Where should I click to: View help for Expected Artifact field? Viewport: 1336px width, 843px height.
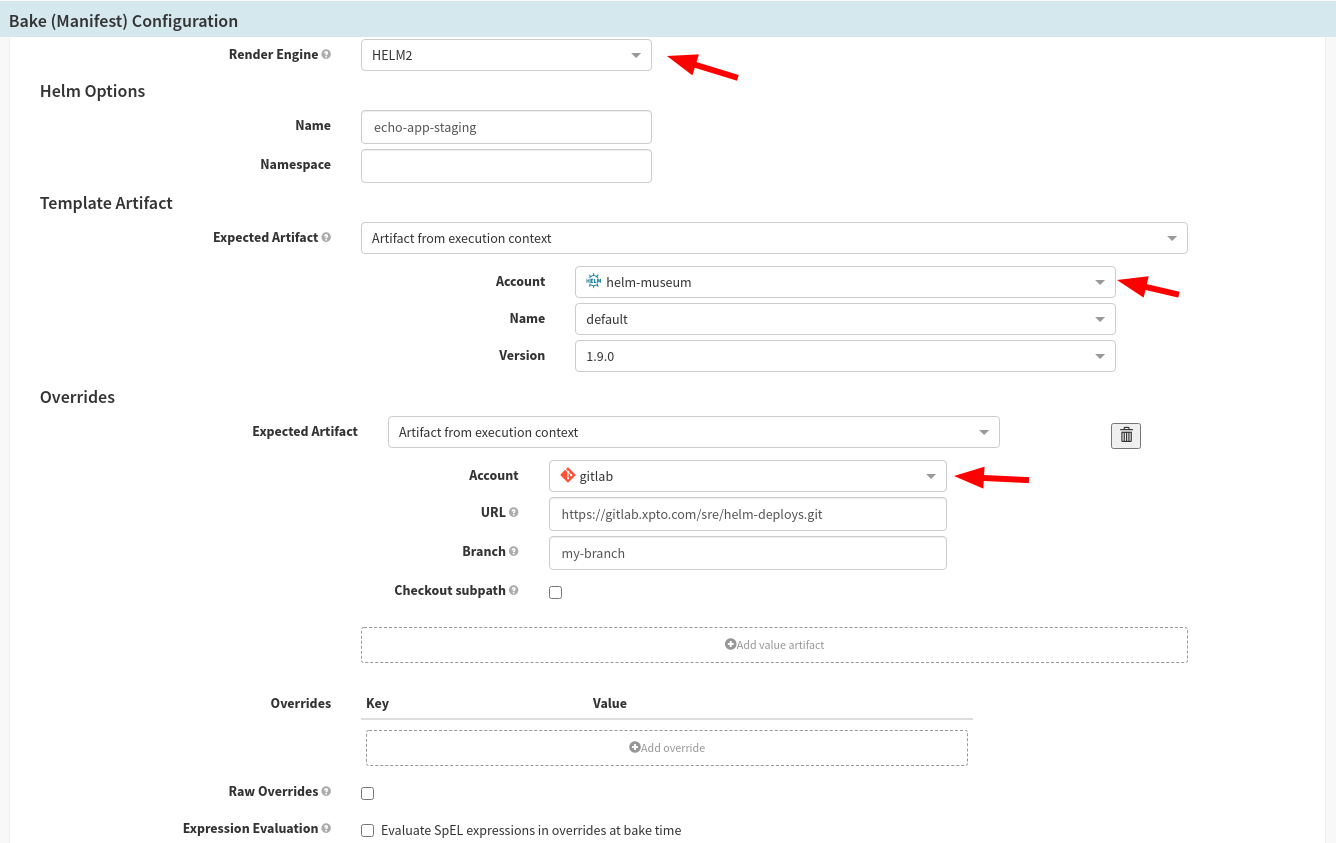pyautogui.click(x=328, y=237)
